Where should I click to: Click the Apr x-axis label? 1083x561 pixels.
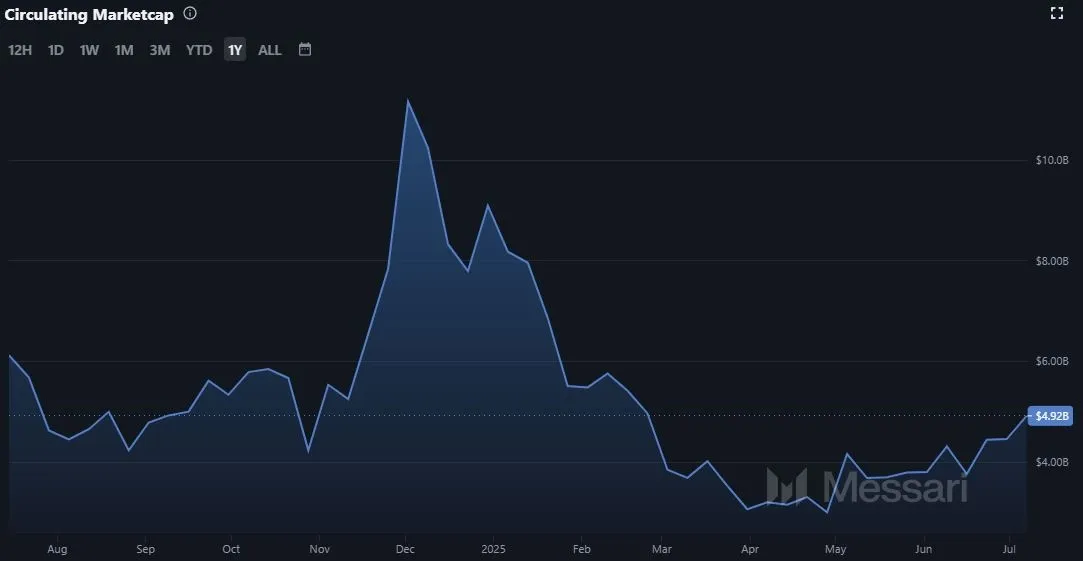click(x=749, y=549)
